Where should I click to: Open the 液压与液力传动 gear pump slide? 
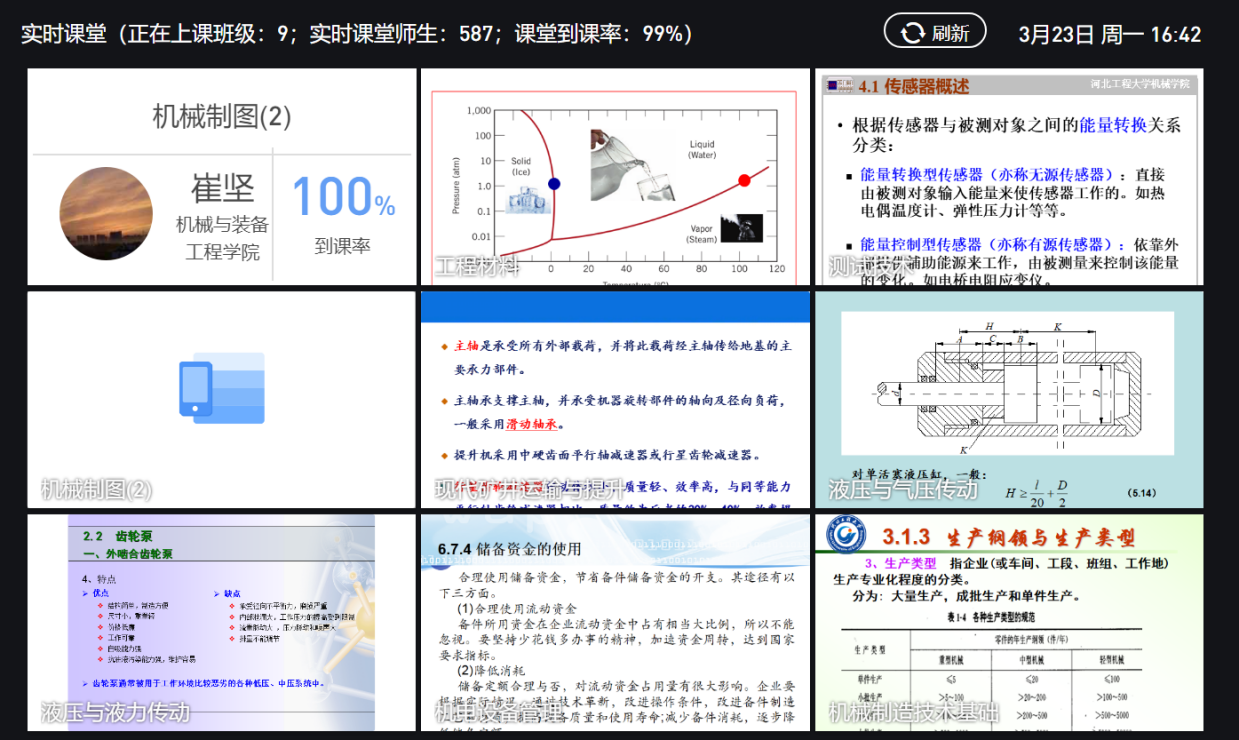(221, 622)
